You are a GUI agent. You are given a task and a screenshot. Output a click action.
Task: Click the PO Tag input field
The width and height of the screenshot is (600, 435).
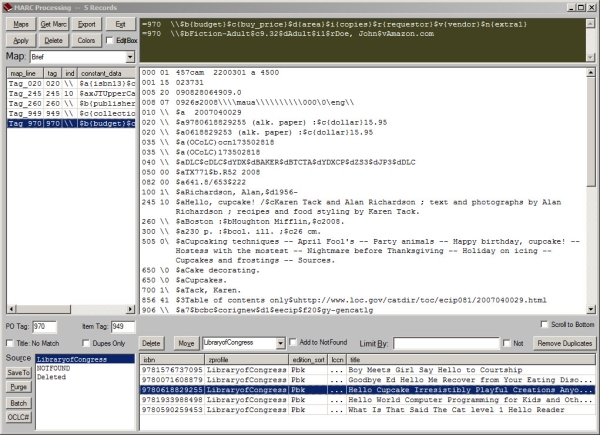coord(44,326)
